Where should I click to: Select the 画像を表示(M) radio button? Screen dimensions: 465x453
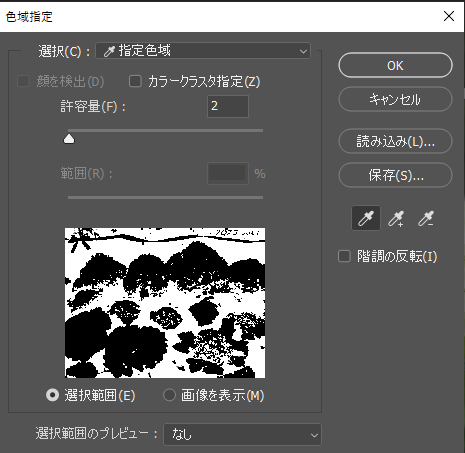pos(169,395)
